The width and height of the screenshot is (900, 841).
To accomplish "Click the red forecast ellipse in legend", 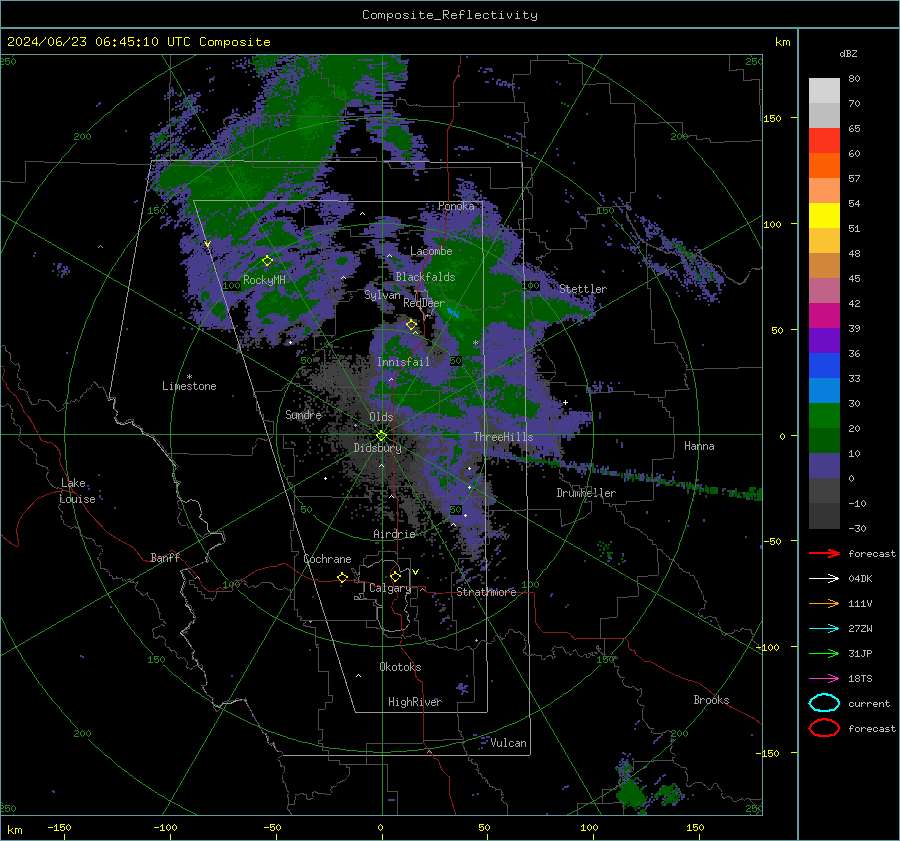I will [x=824, y=728].
